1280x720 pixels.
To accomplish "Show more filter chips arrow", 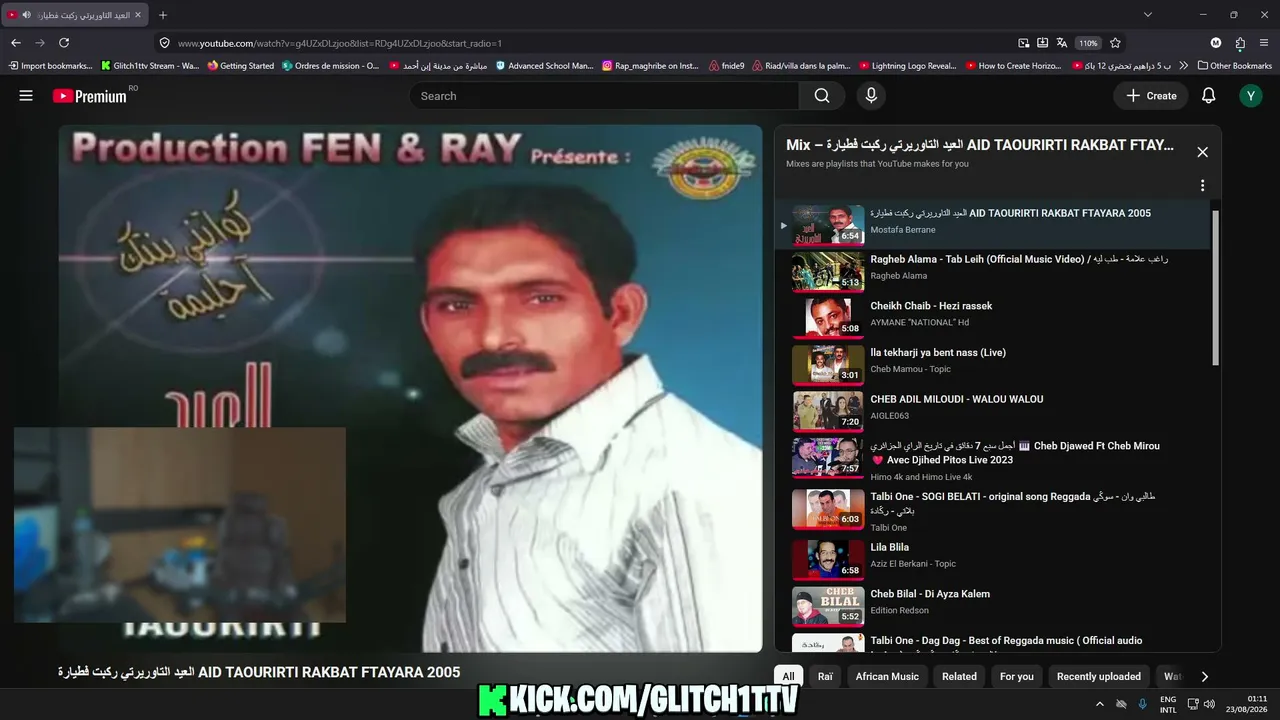I will (1204, 676).
